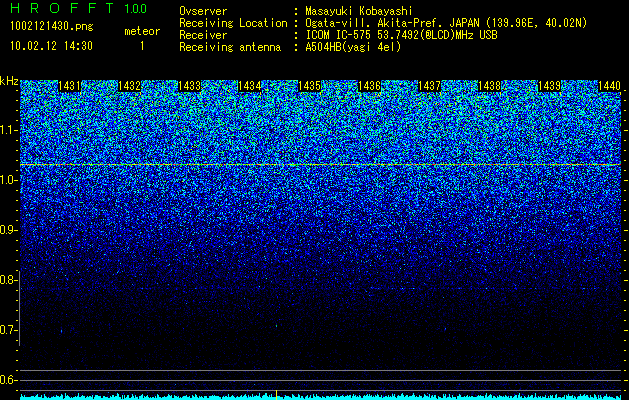This screenshot has width=629, height=400.
Task: Click the date stamp 10.02.12 14:30
Action: click(51, 46)
